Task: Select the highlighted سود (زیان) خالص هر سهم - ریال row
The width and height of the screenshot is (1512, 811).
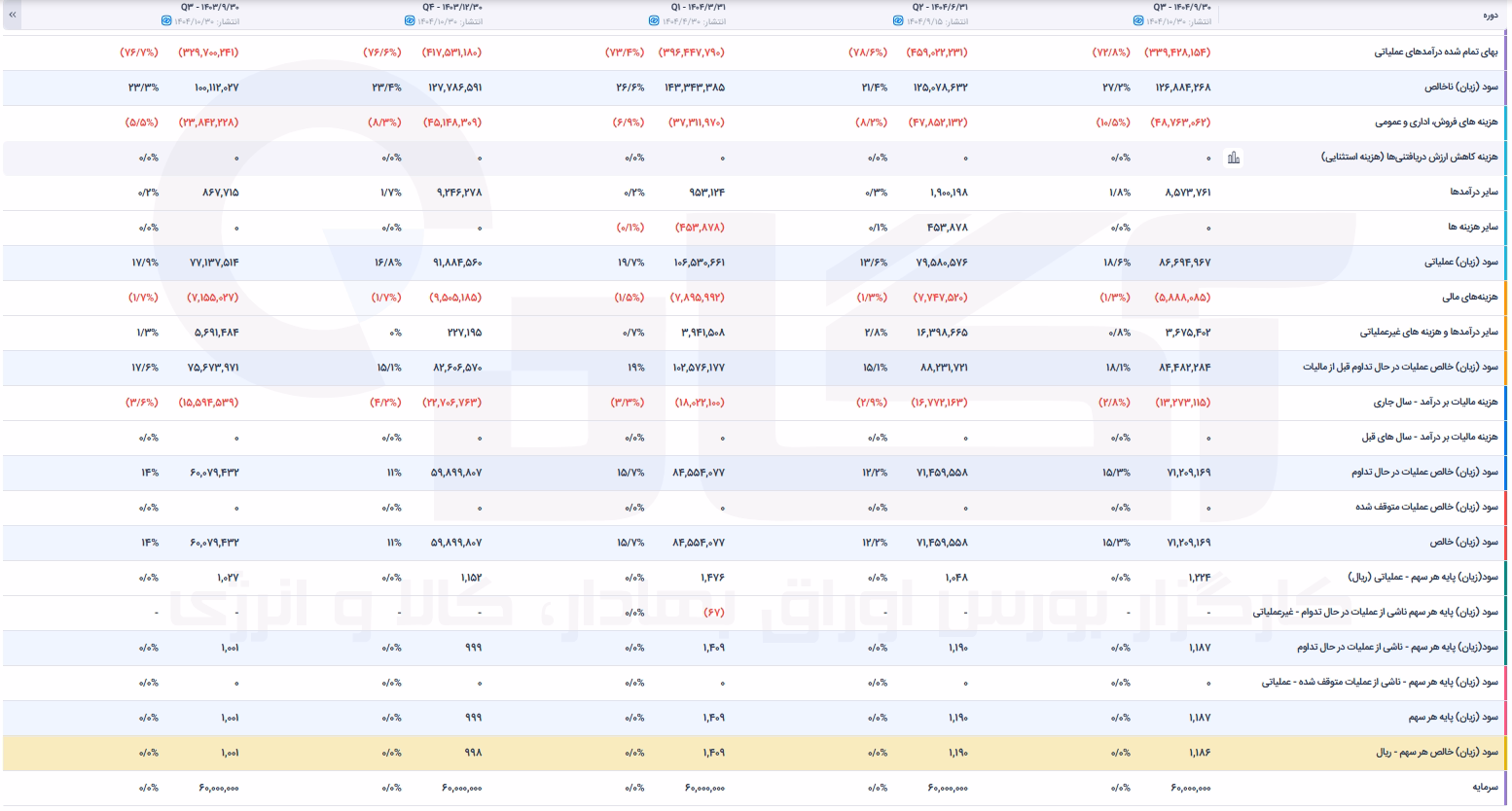Action: point(756,753)
